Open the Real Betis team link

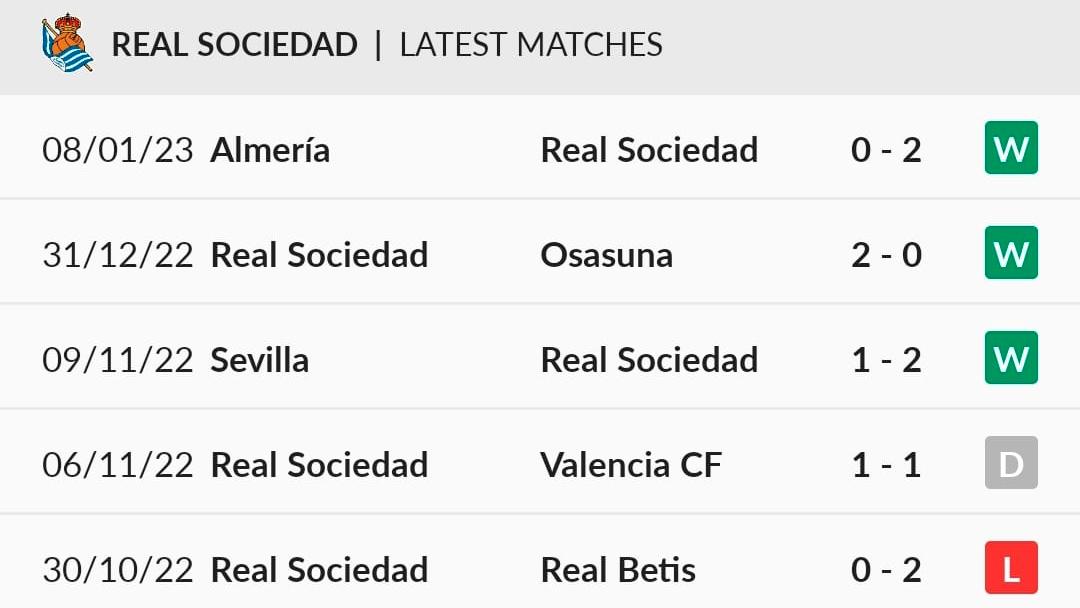pyautogui.click(x=618, y=569)
